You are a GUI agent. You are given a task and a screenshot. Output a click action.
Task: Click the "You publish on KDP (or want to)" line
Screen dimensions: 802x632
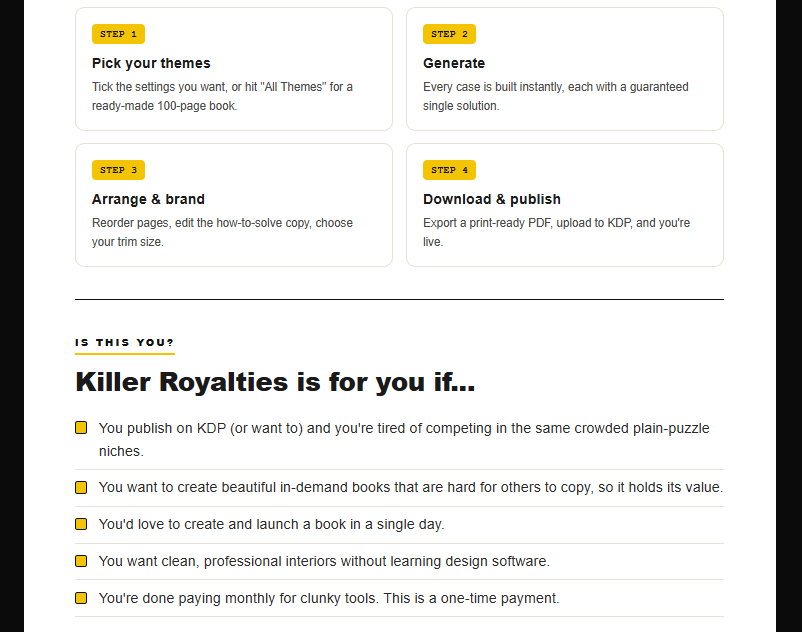[404, 440]
